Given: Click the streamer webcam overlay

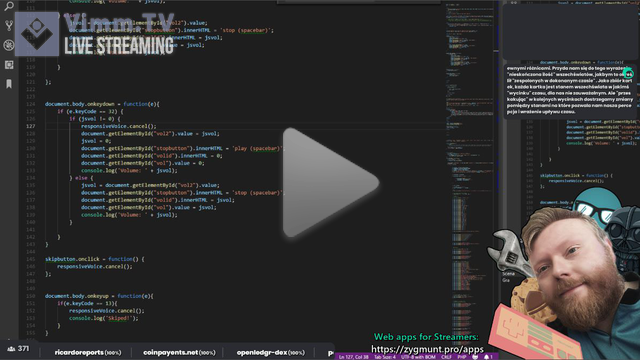Looking at the screenshot, I should click(571, 282).
